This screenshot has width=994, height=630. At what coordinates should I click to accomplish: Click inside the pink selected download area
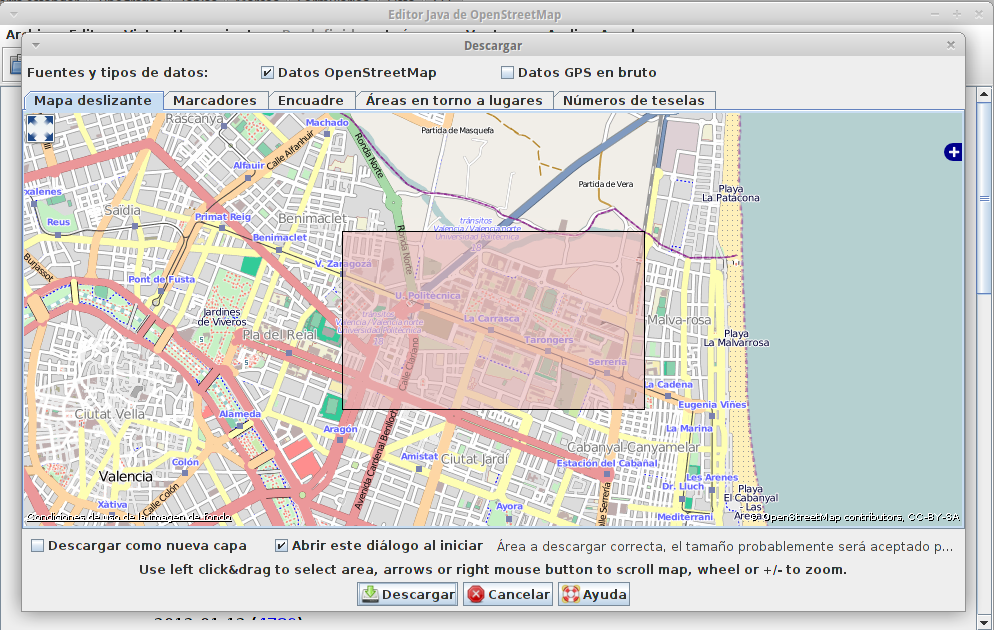pyautogui.click(x=493, y=320)
